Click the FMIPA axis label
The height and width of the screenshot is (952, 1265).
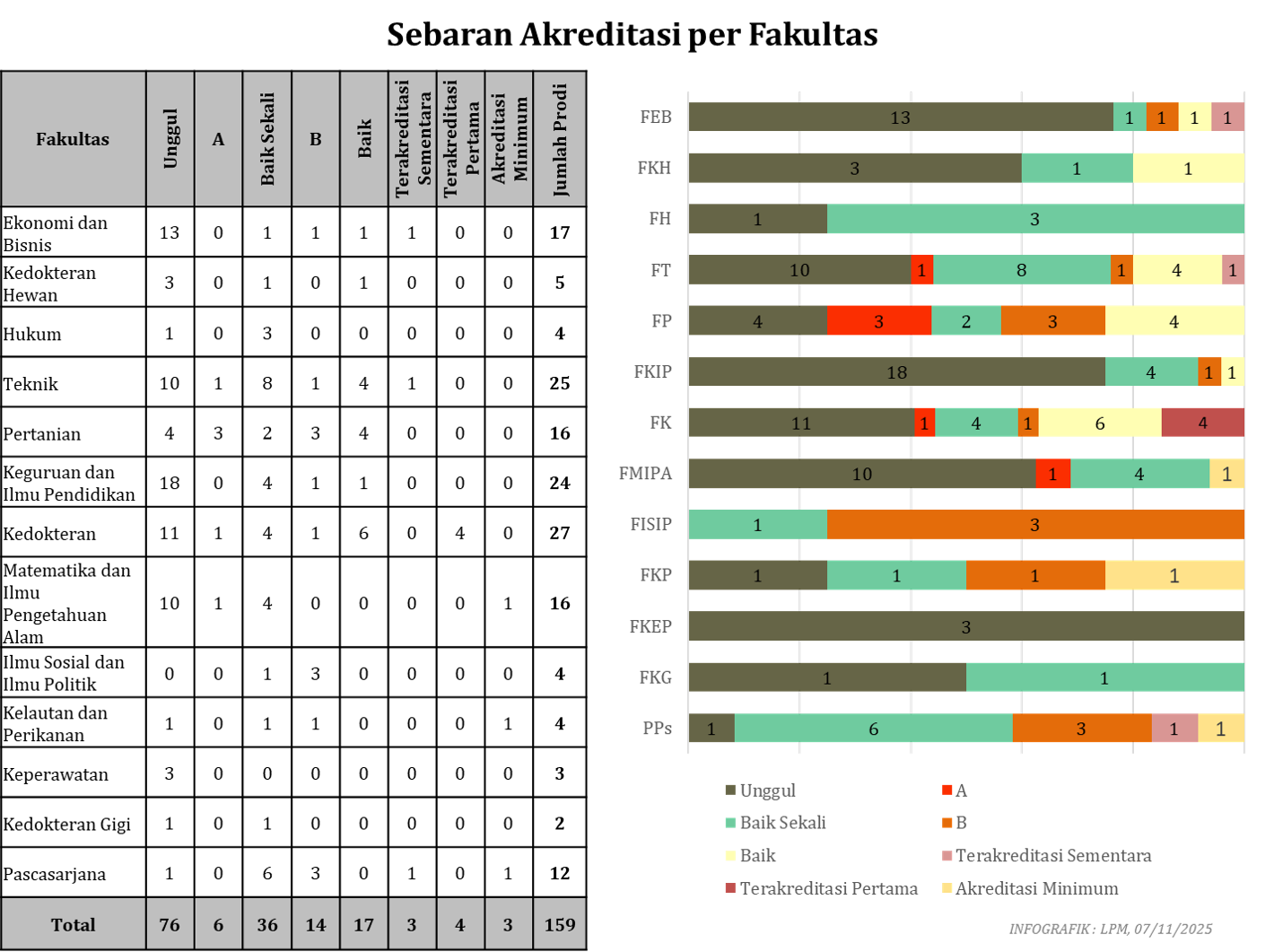point(645,474)
